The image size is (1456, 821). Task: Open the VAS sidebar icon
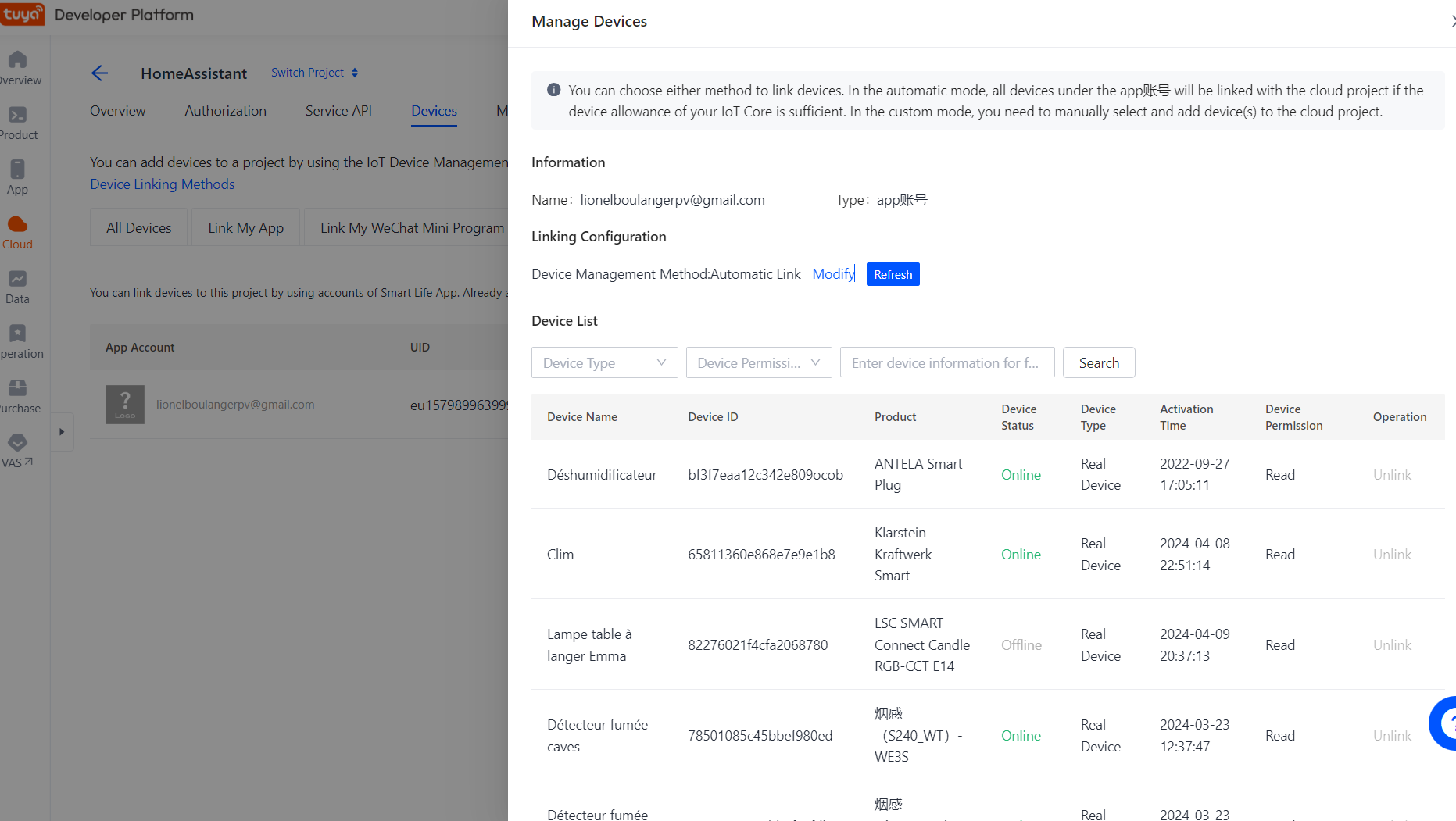17,443
